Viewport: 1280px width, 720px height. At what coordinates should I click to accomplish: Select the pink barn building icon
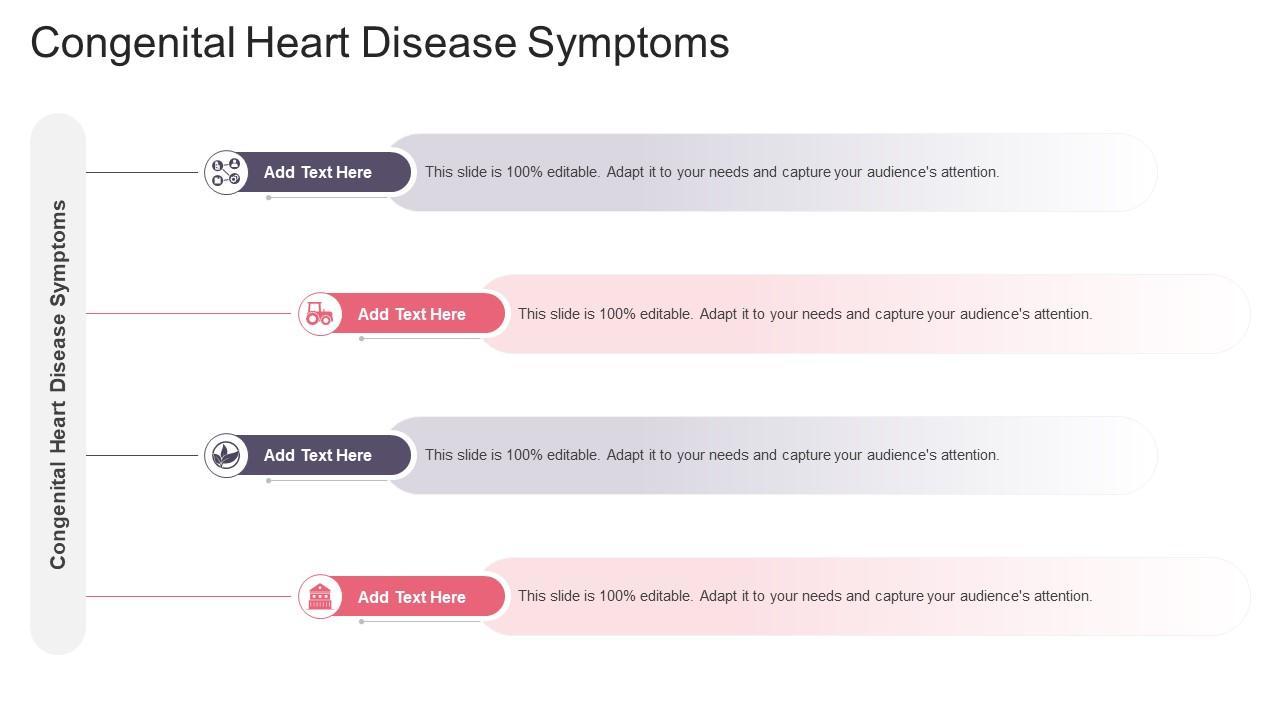320,597
